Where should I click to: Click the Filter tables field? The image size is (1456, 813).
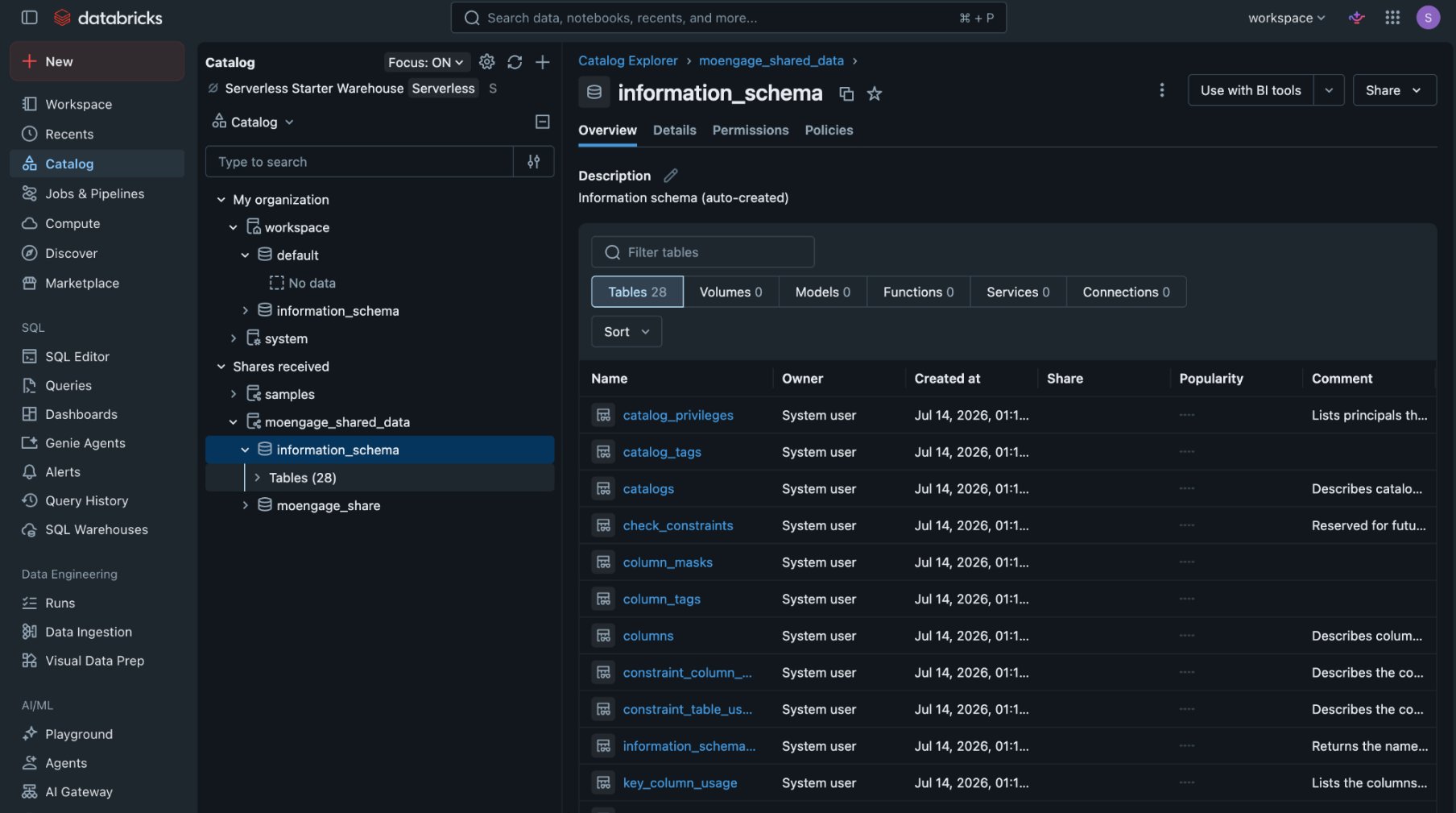702,252
